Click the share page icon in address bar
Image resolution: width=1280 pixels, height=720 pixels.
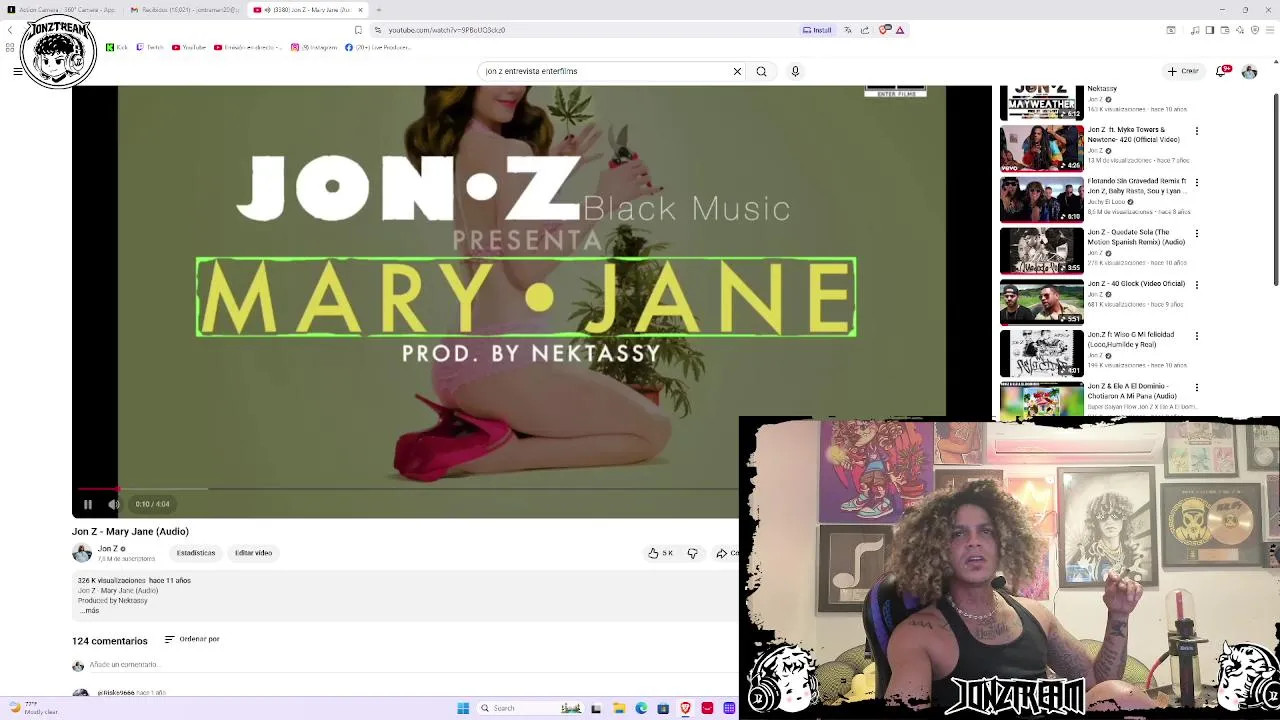click(865, 30)
